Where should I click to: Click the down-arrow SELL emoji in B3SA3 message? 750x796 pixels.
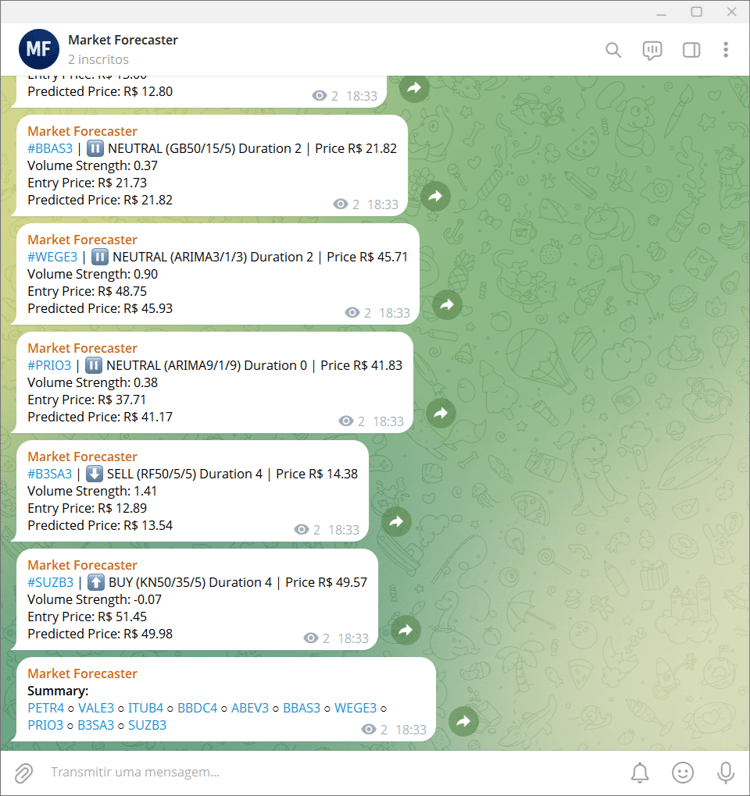(94, 474)
